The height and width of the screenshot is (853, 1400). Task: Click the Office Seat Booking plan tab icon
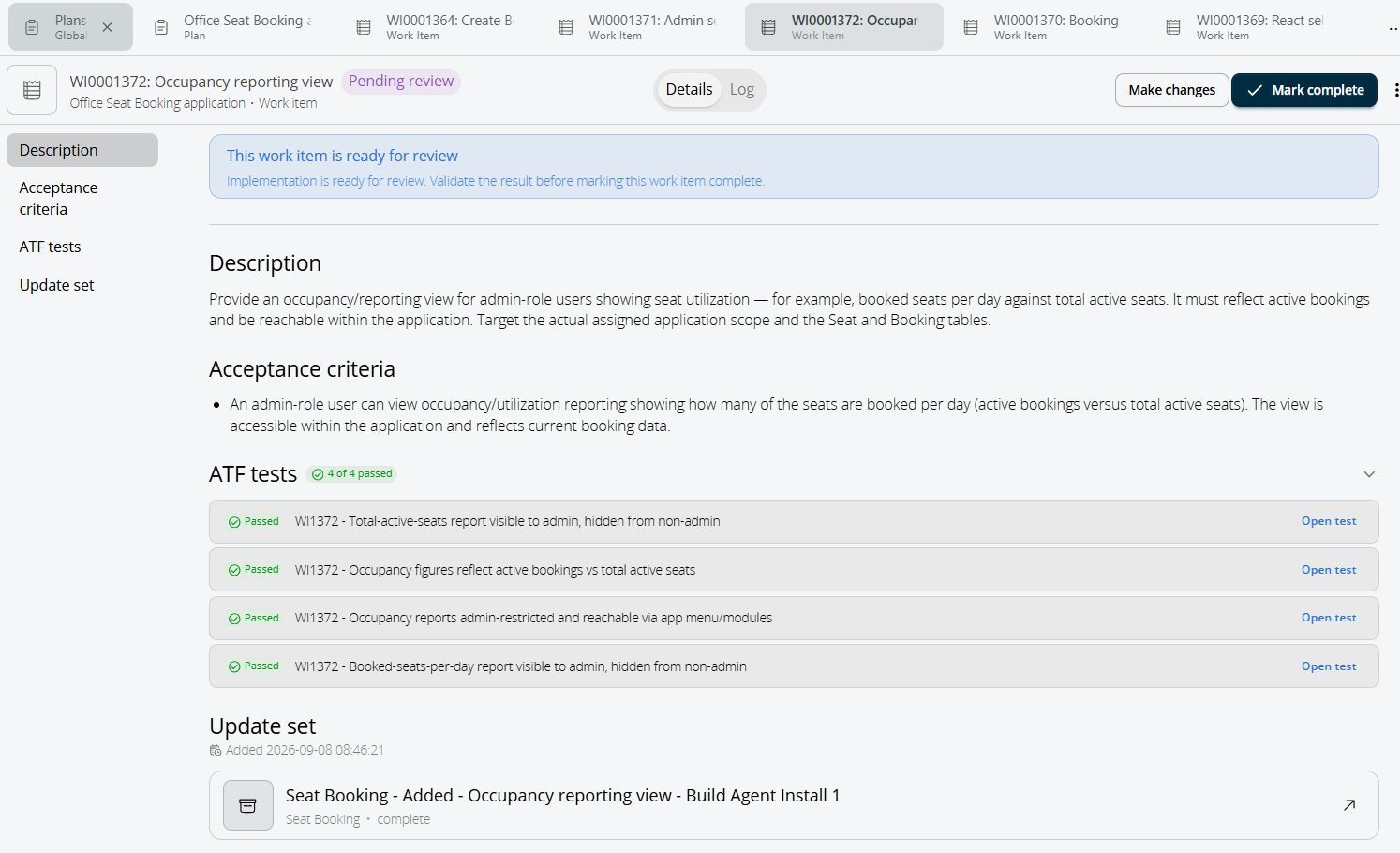[x=161, y=28]
